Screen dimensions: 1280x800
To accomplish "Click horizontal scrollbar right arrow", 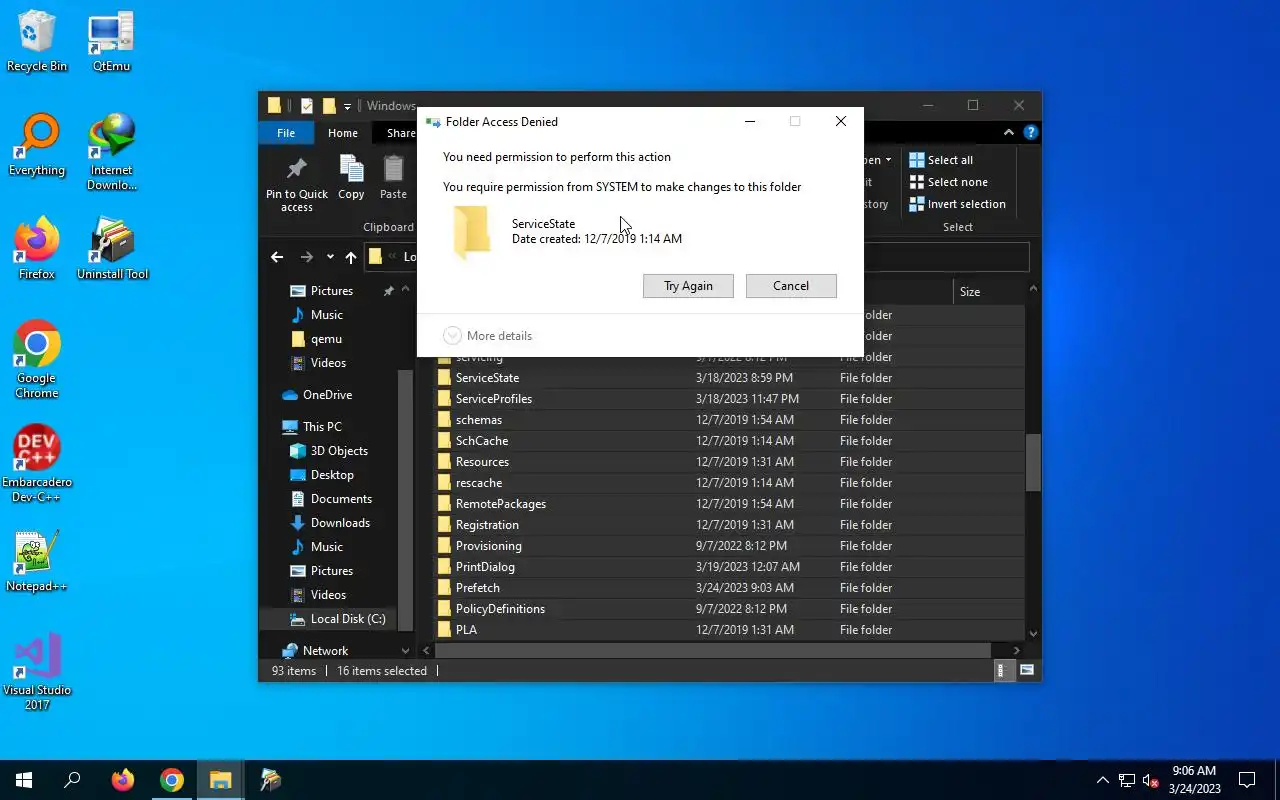I will point(1016,650).
